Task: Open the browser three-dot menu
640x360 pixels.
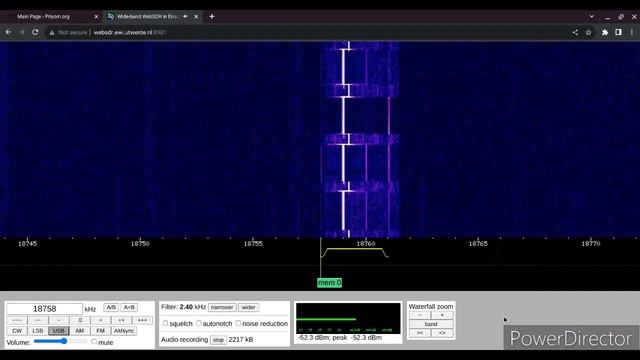Action: tap(632, 32)
